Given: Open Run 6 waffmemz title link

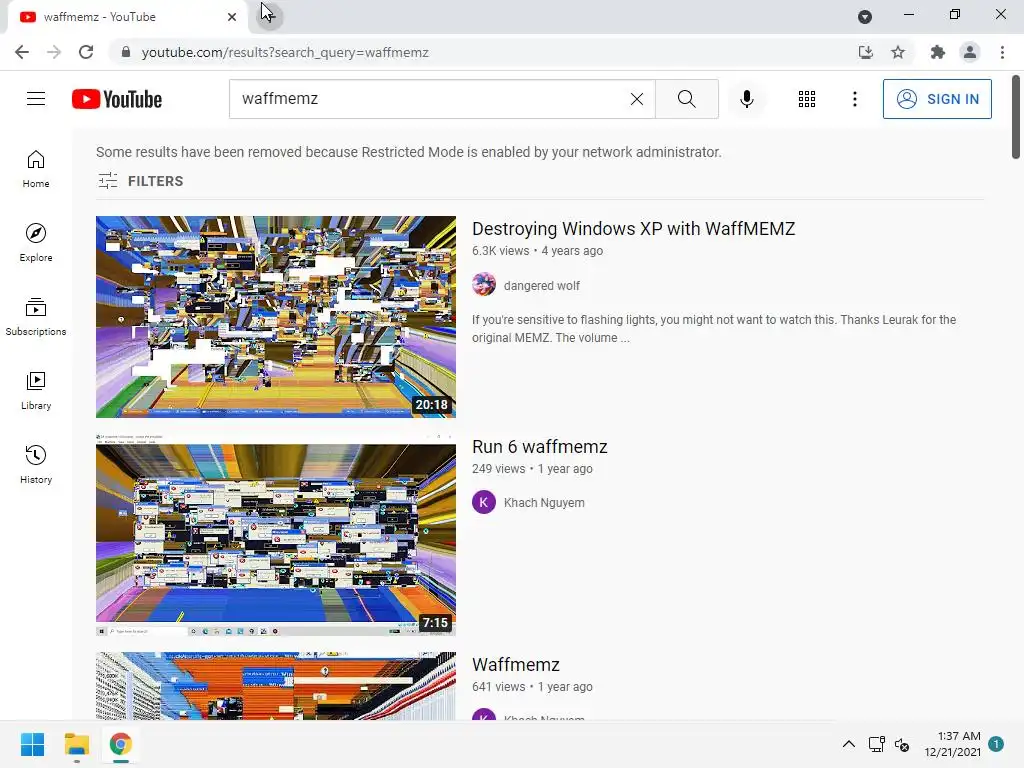Looking at the screenshot, I should pyautogui.click(x=539, y=447).
